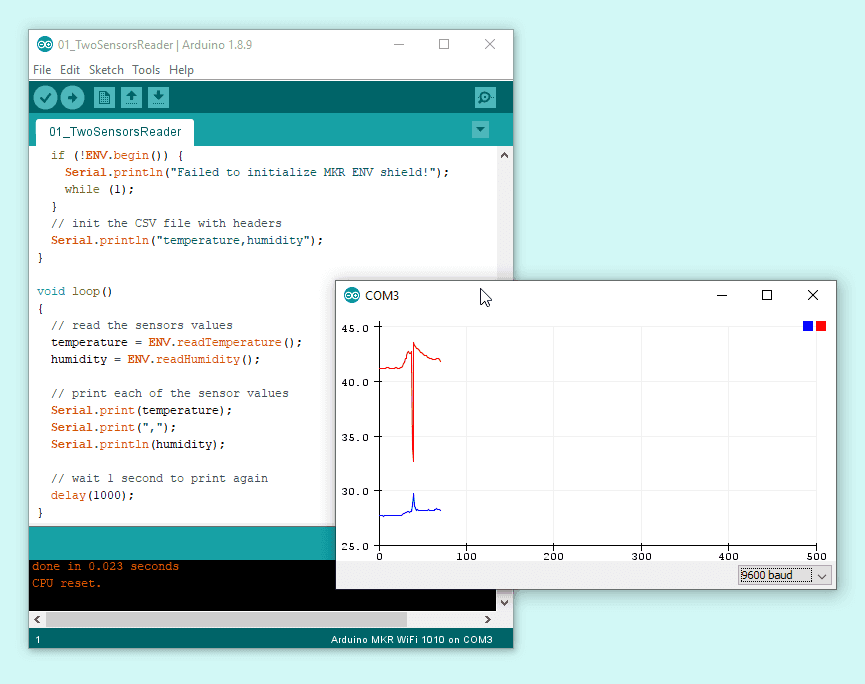The image size is (865, 684).
Task: Open the File menu
Action: pos(42,70)
